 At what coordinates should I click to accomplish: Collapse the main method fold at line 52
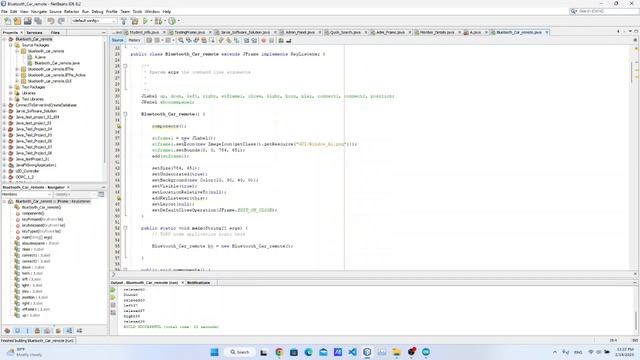coord(125,228)
